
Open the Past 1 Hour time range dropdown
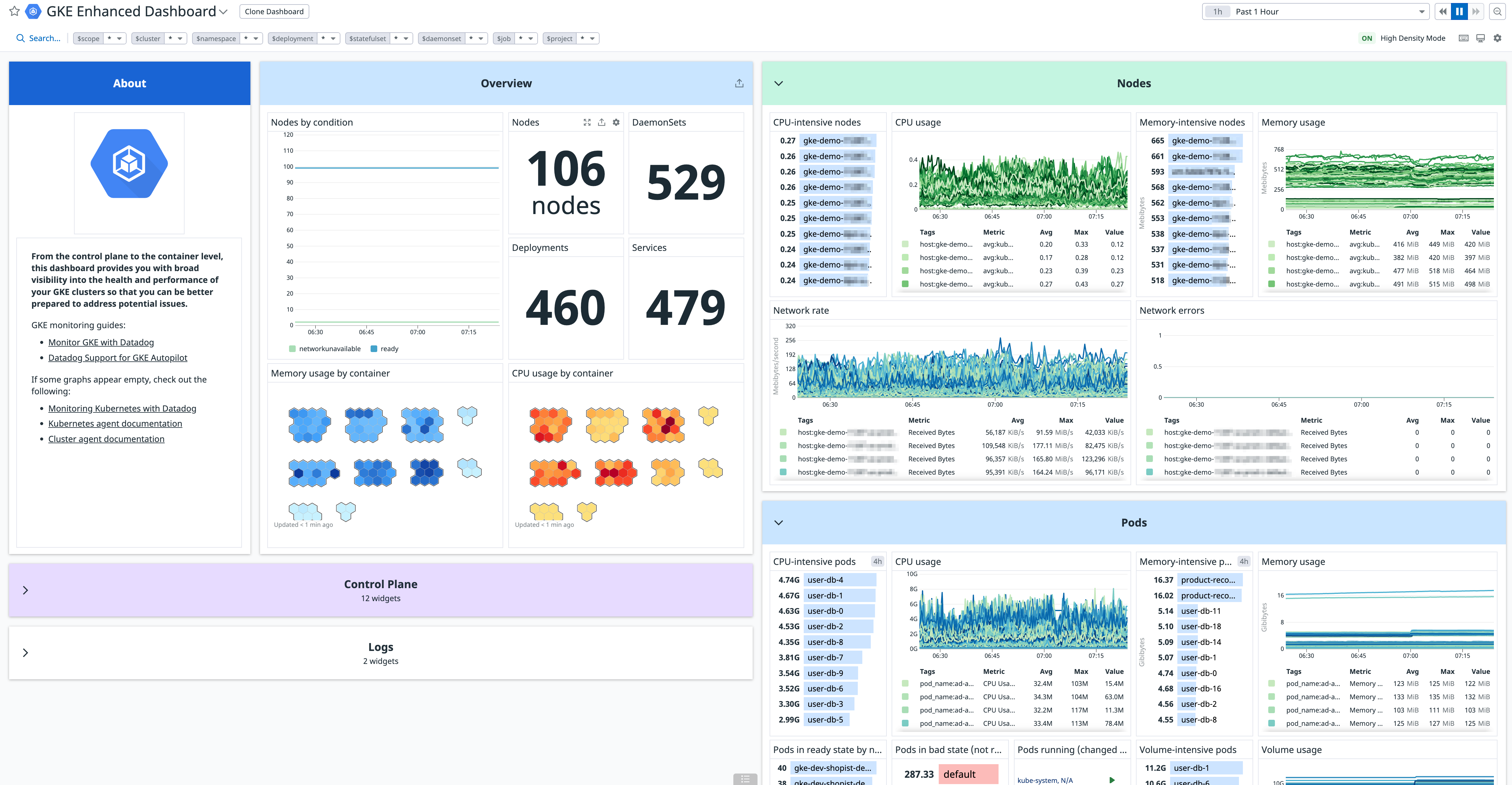click(1315, 11)
